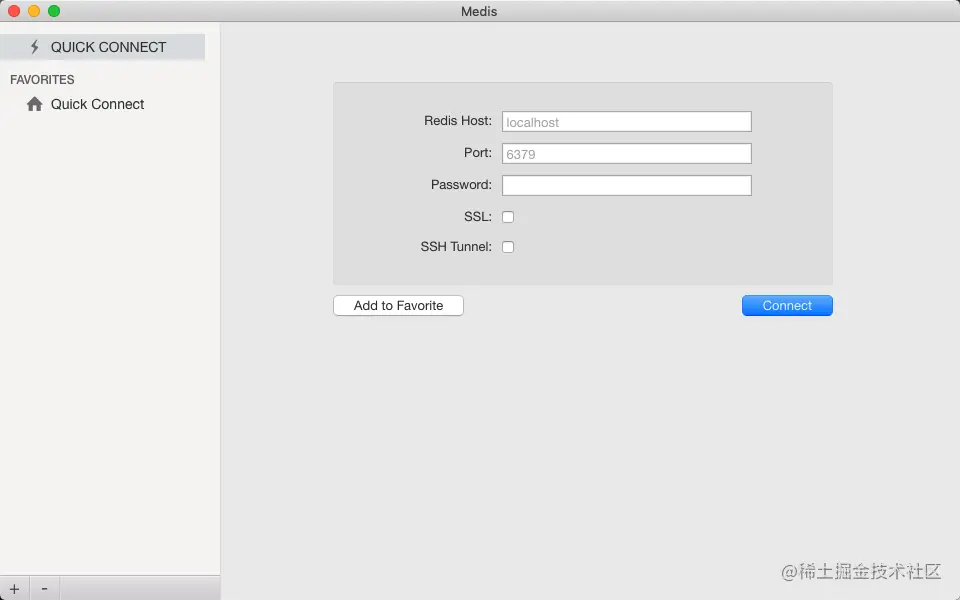
Task: Close the Medis window
Action: pyautogui.click(x=14, y=11)
